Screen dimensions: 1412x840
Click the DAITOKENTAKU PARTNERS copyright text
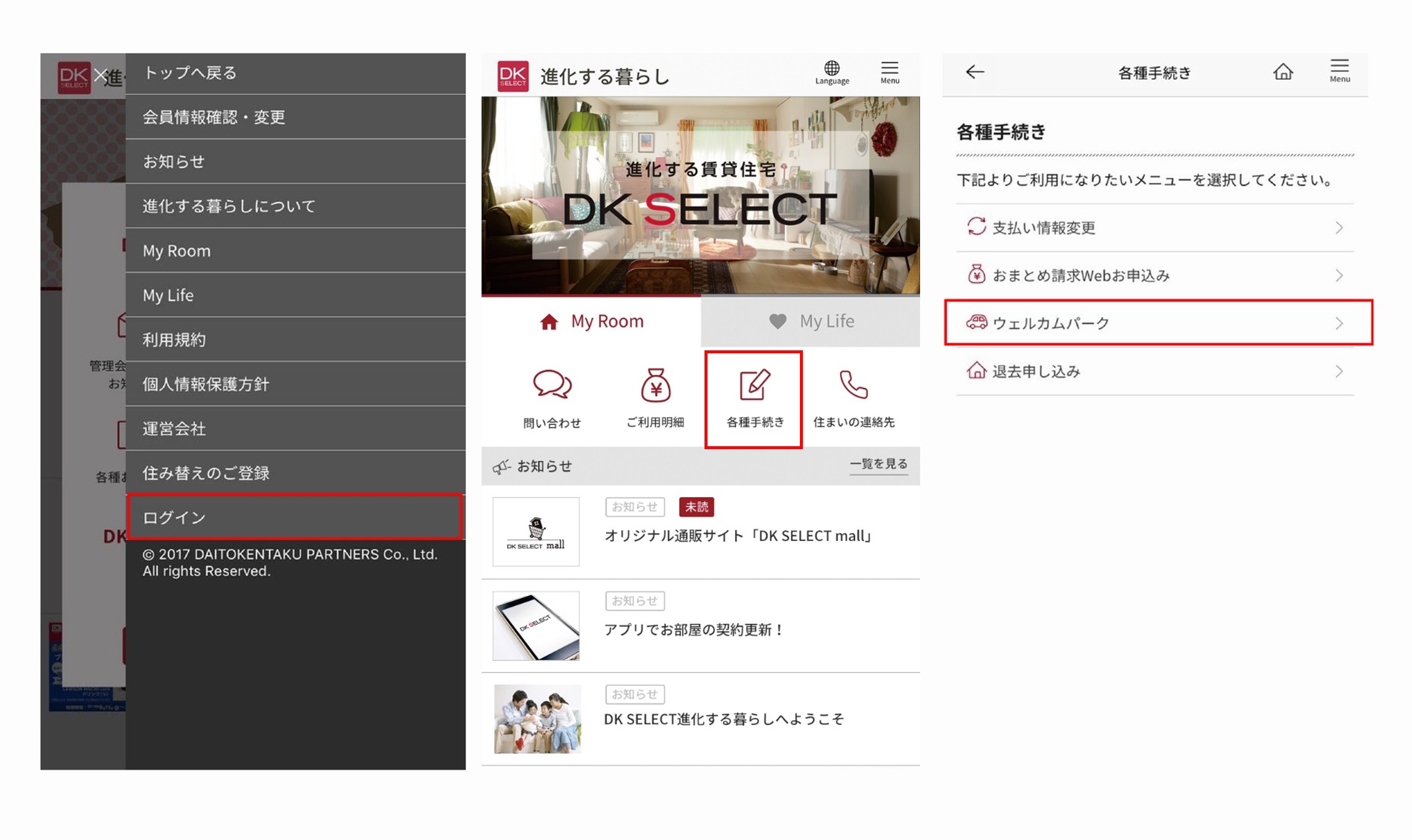(x=290, y=562)
